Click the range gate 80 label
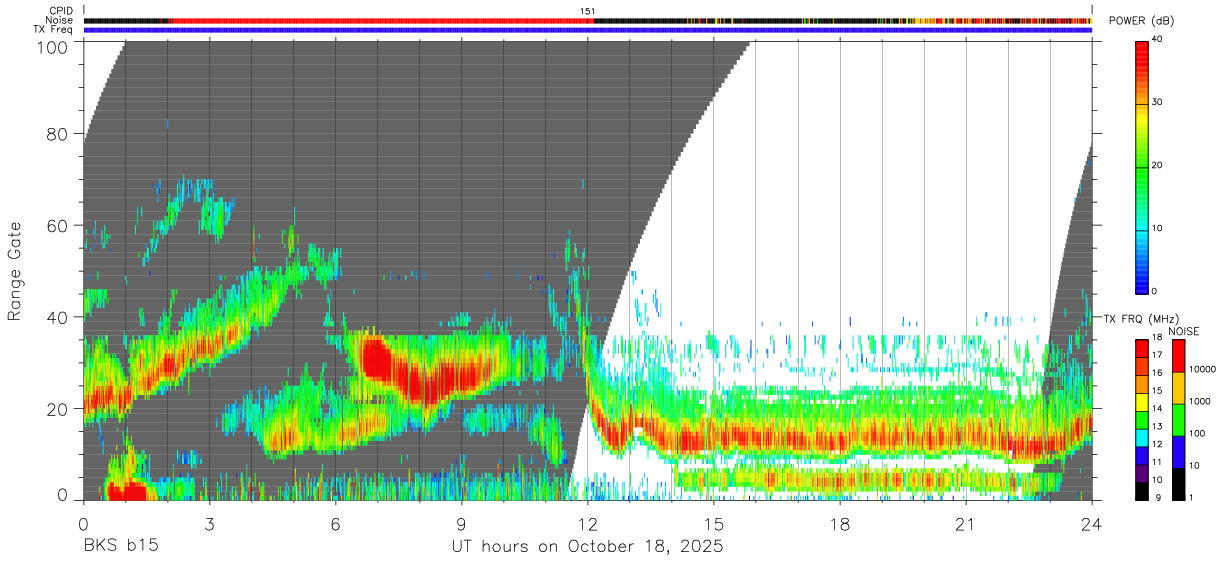The height and width of the screenshot is (567, 1228). (x=59, y=133)
